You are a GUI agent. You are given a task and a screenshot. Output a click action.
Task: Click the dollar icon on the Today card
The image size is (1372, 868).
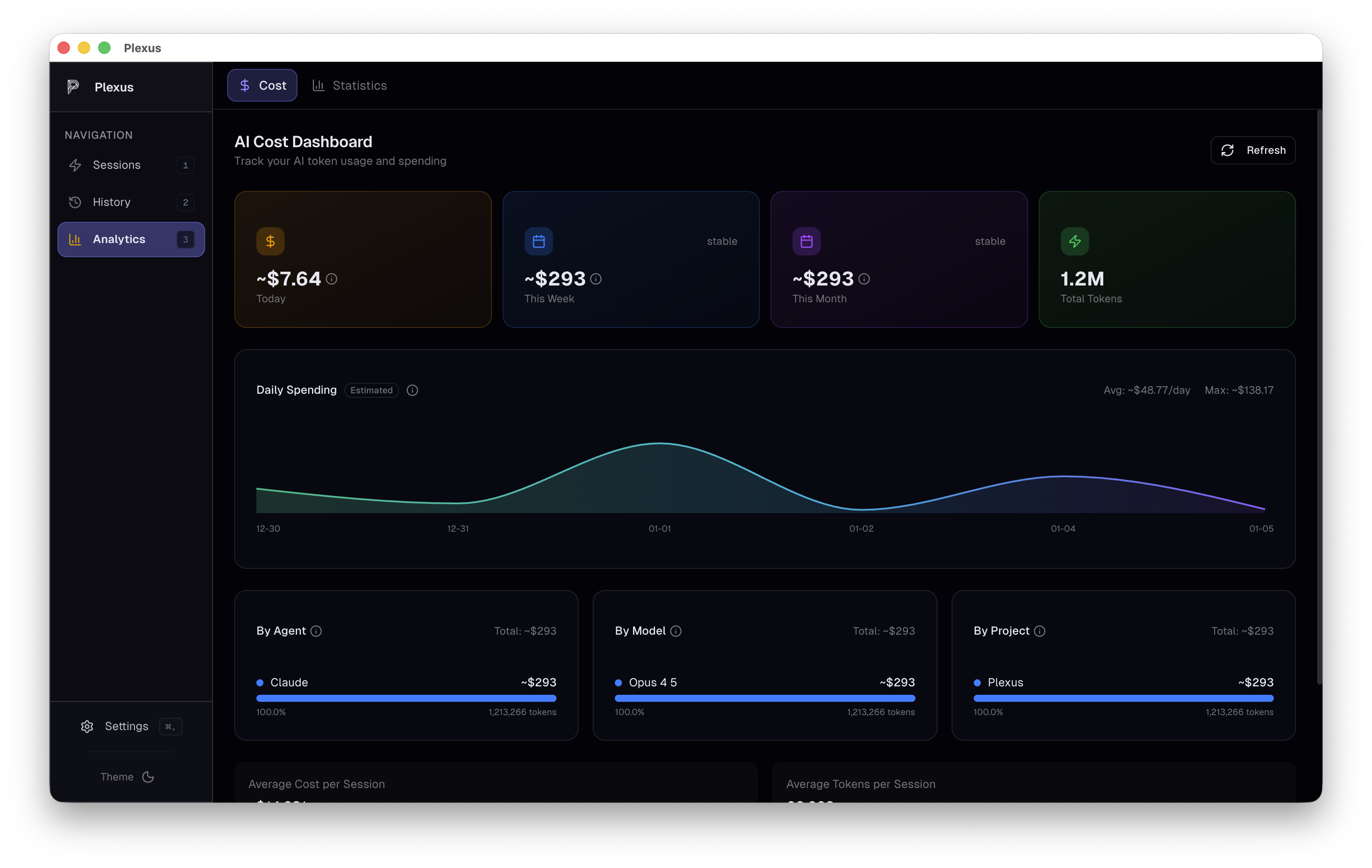point(270,241)
